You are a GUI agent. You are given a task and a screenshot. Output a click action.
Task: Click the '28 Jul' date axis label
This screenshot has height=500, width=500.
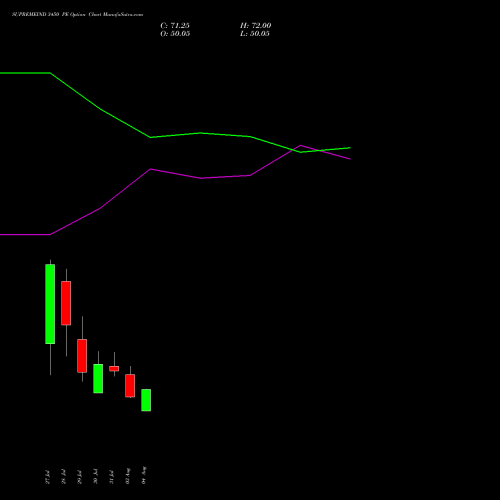coord(64,477)
